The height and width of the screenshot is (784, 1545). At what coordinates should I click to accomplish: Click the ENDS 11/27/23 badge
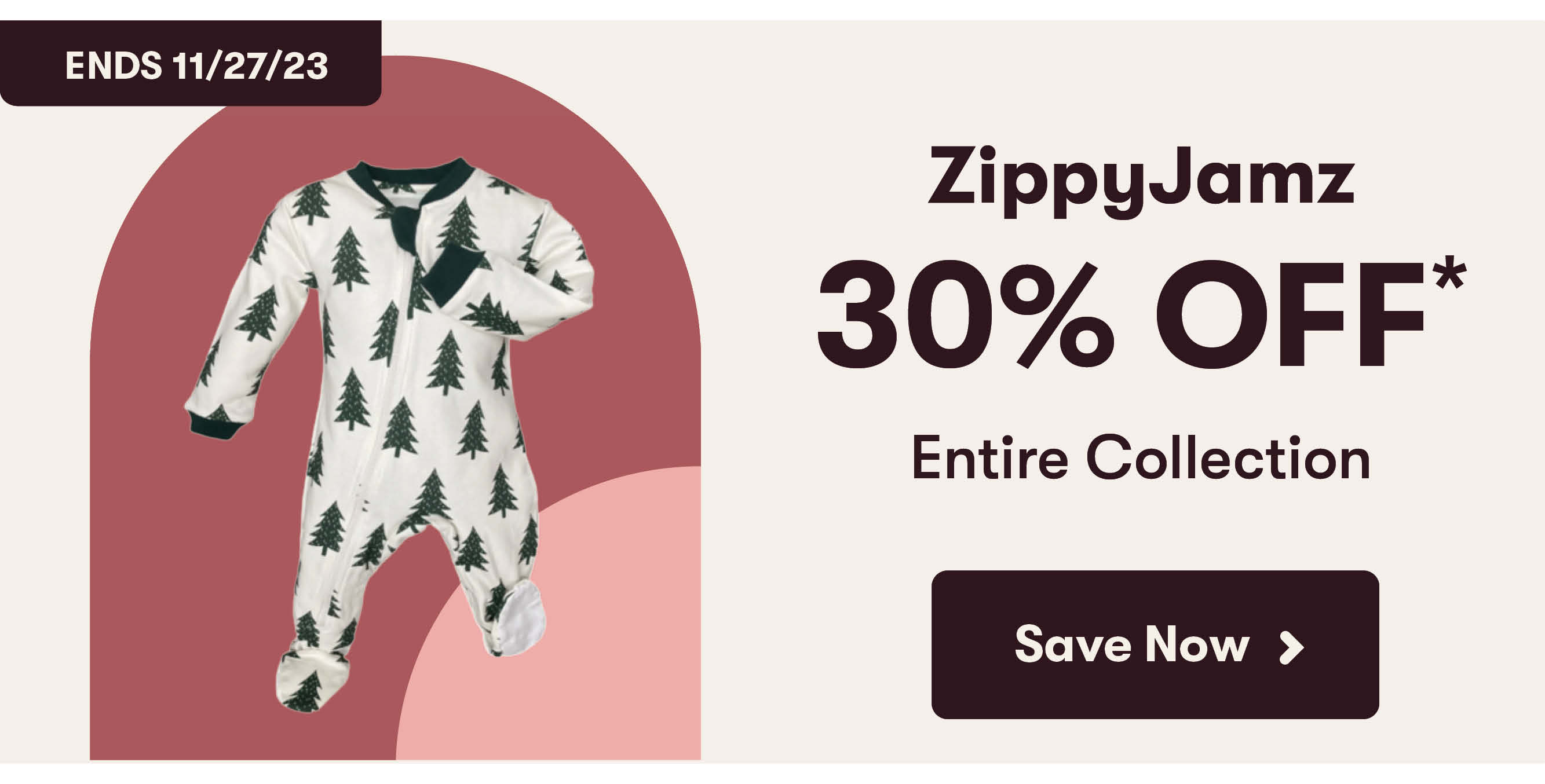191,63
